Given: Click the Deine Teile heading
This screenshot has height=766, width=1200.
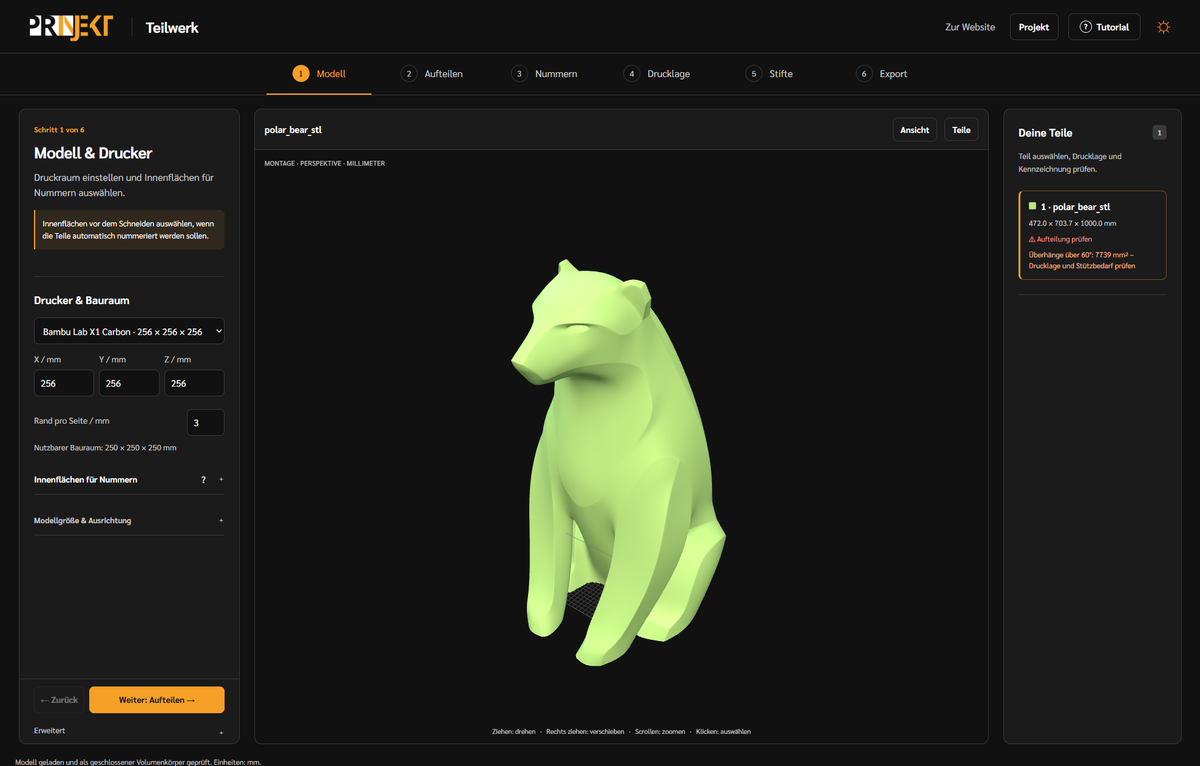Looking at the screenshot, I should (x=1045, y=133).
